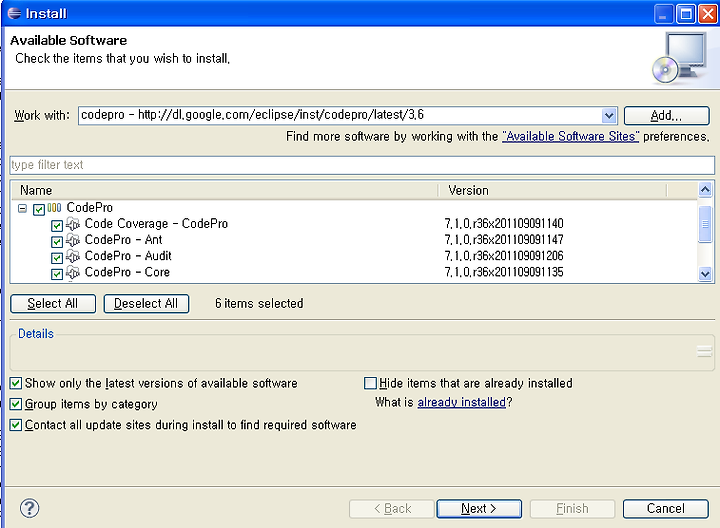
Task: Collapse the CodePro tree category
Action: click(22, 208)
